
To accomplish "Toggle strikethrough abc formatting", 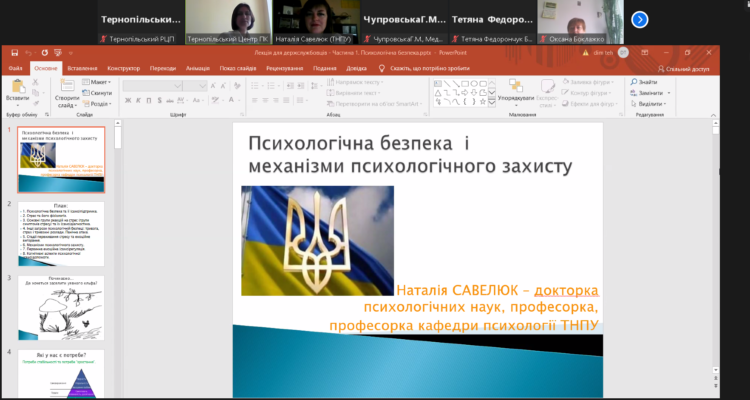I will click(x=170, y=100).
